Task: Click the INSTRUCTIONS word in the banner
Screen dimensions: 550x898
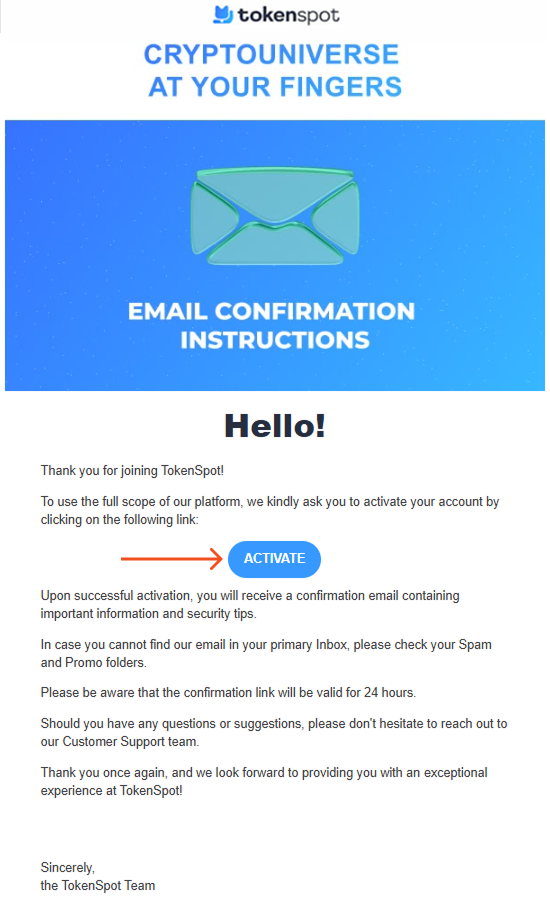Action: [275, 340]
